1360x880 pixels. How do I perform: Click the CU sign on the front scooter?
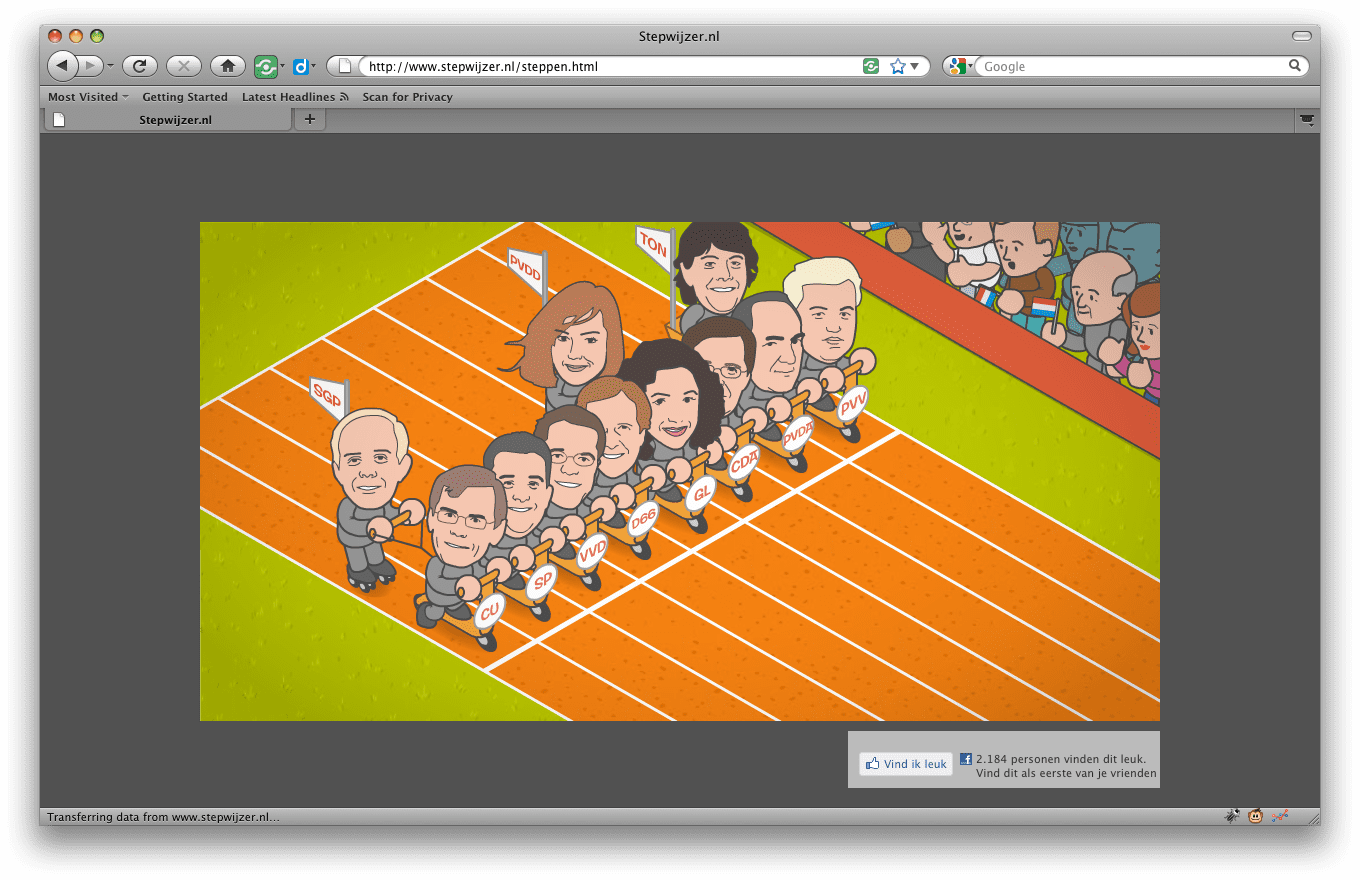point(489,610)
